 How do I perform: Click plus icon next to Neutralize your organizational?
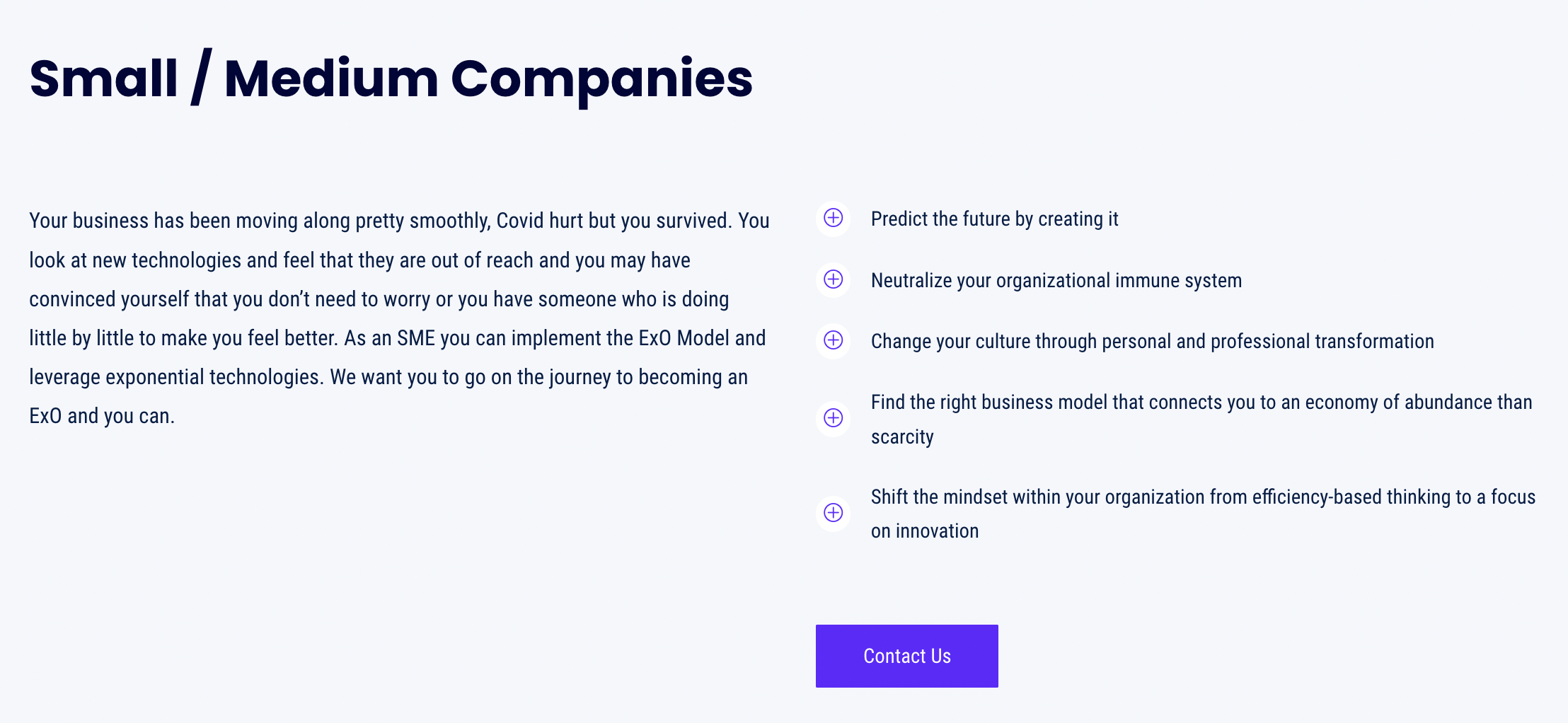[834, 279]
